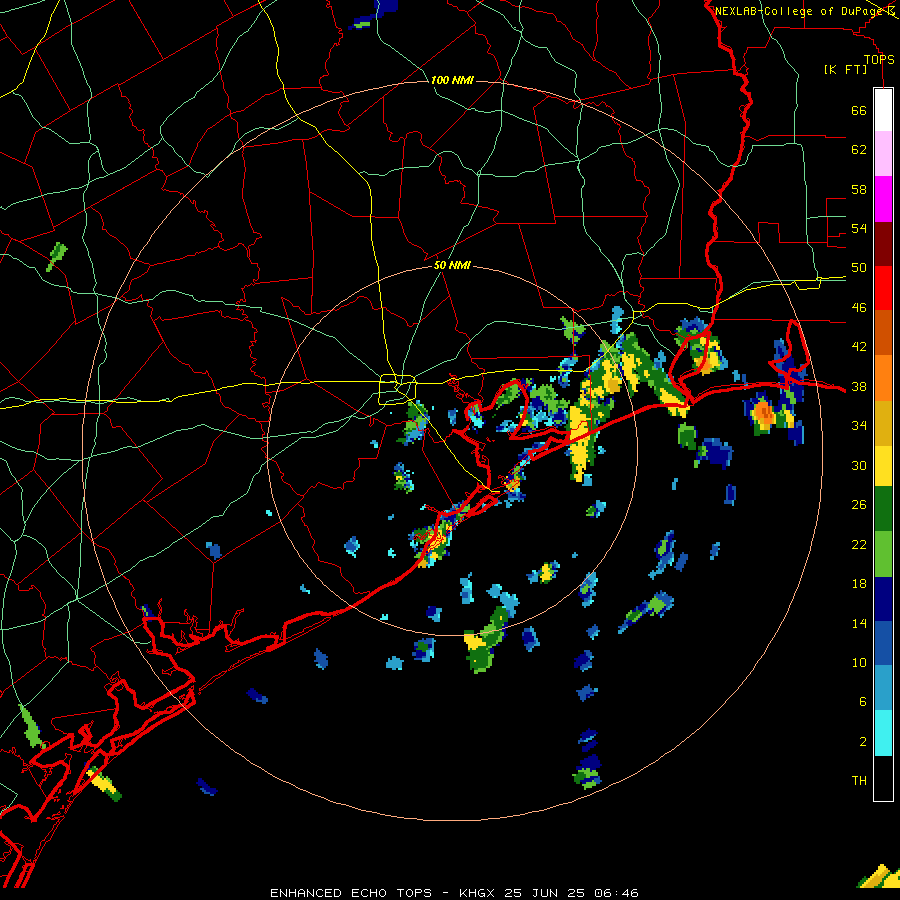Click the 18 legend value

(859, 584)
